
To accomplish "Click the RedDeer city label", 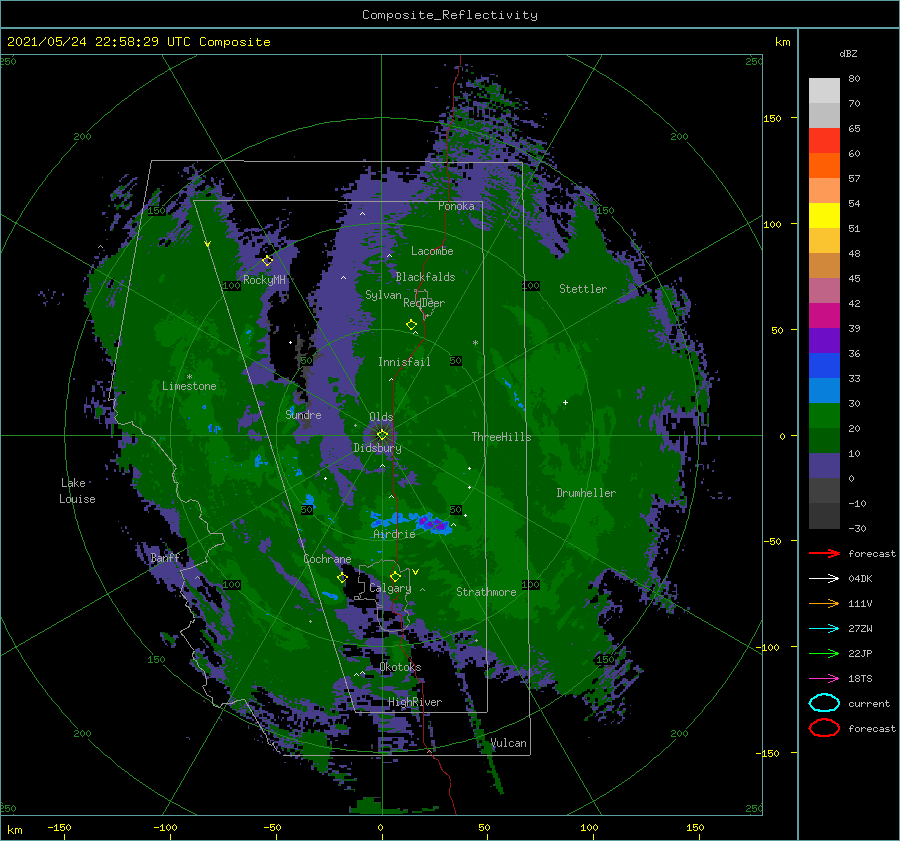I will point(424,303).
